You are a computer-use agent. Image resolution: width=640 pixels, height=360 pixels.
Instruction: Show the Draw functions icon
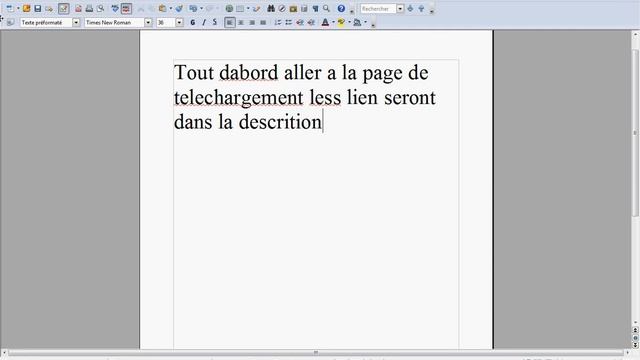pyautogui.click(x=256, y=9)
